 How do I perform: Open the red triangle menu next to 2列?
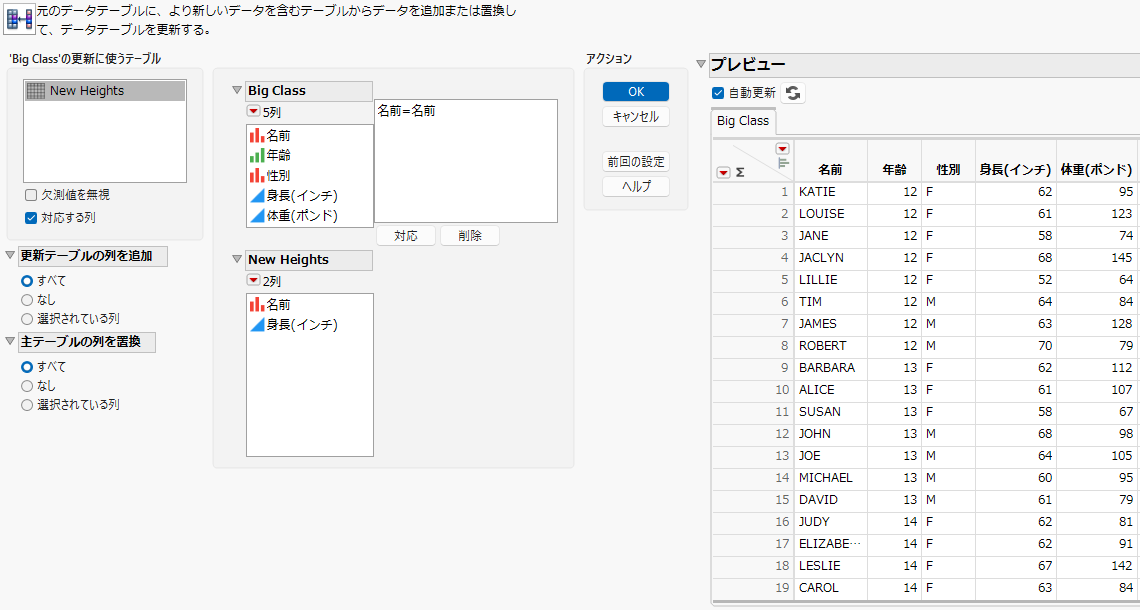pos(254,281)
